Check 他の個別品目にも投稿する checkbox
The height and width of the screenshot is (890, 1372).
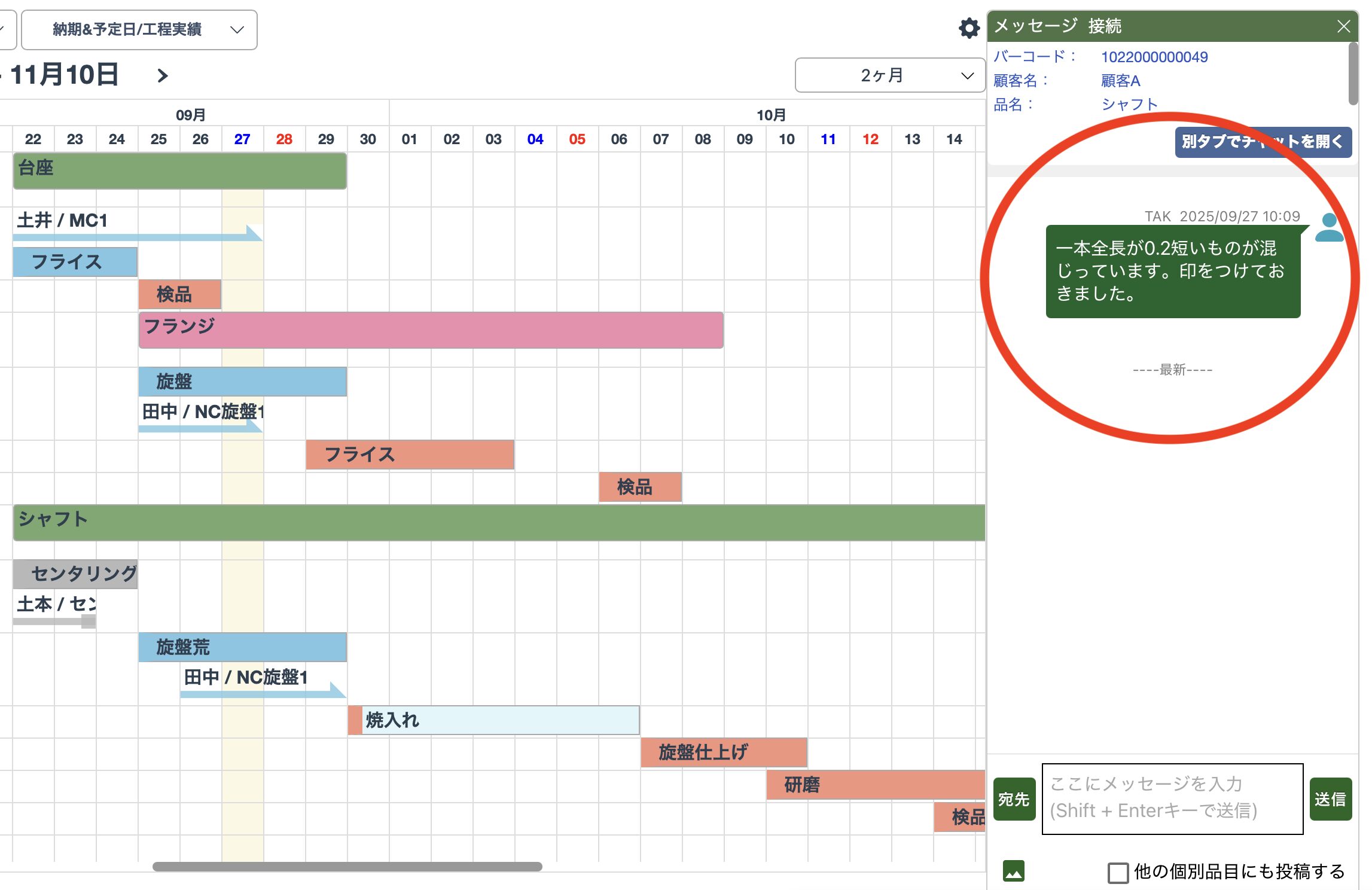1117,872
